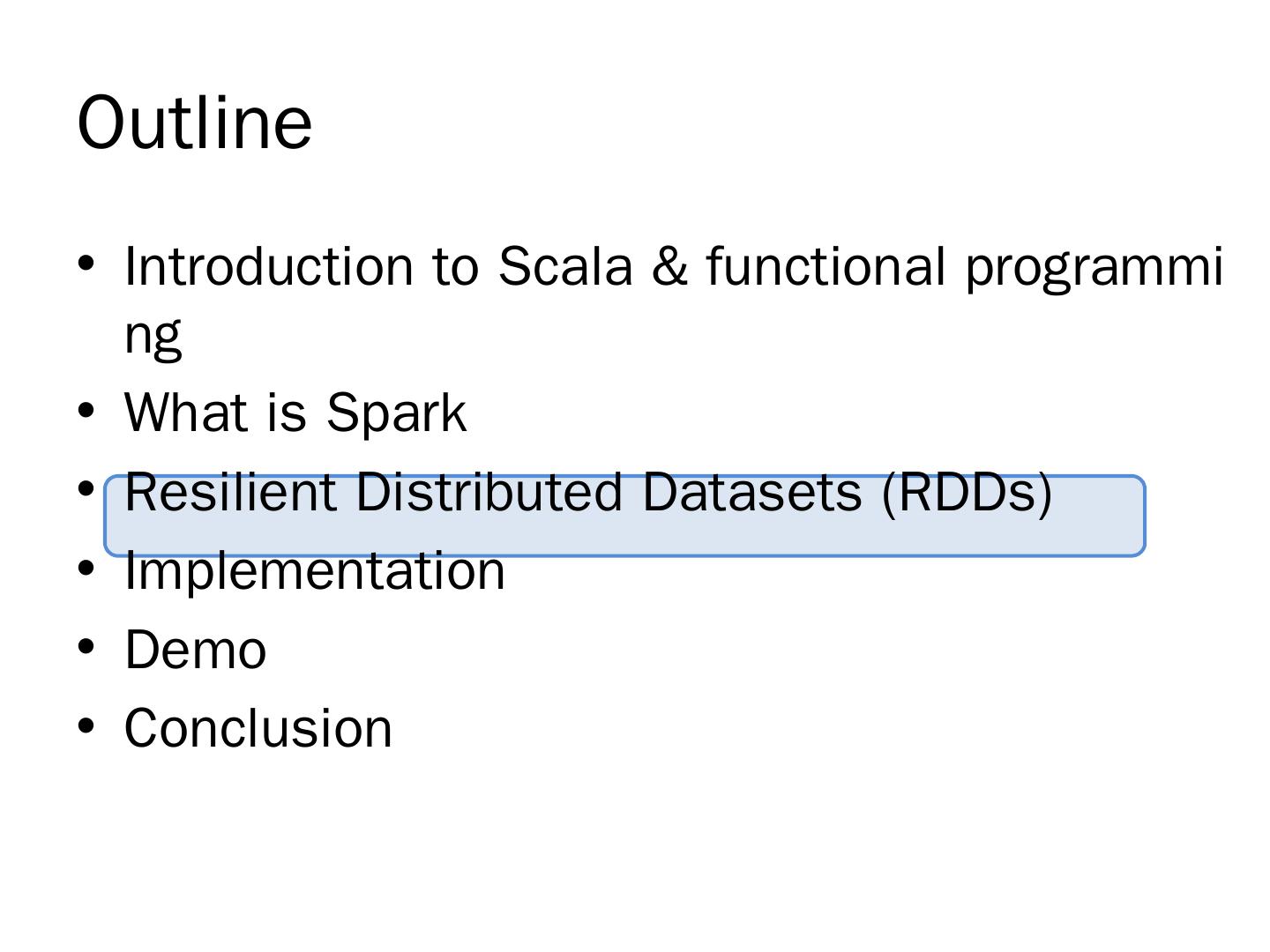The image size is (1270, 952).
Task: Click the "Outline" slide title
Action: point(195,123)
